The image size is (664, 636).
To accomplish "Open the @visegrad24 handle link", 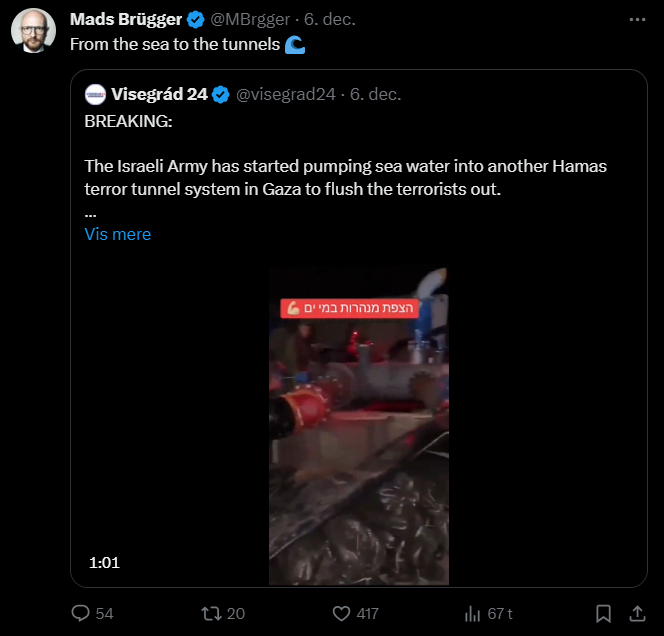I will 284,95.
